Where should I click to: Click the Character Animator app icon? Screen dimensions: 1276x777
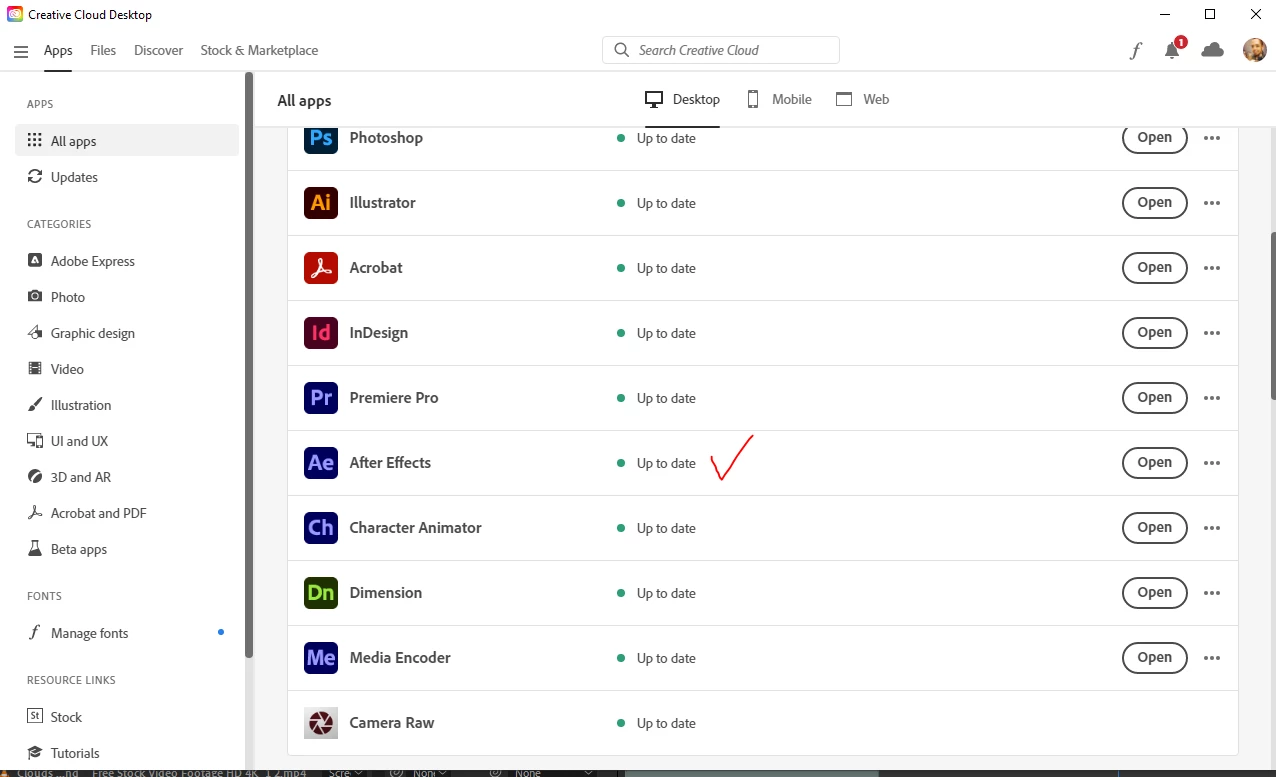321,528
